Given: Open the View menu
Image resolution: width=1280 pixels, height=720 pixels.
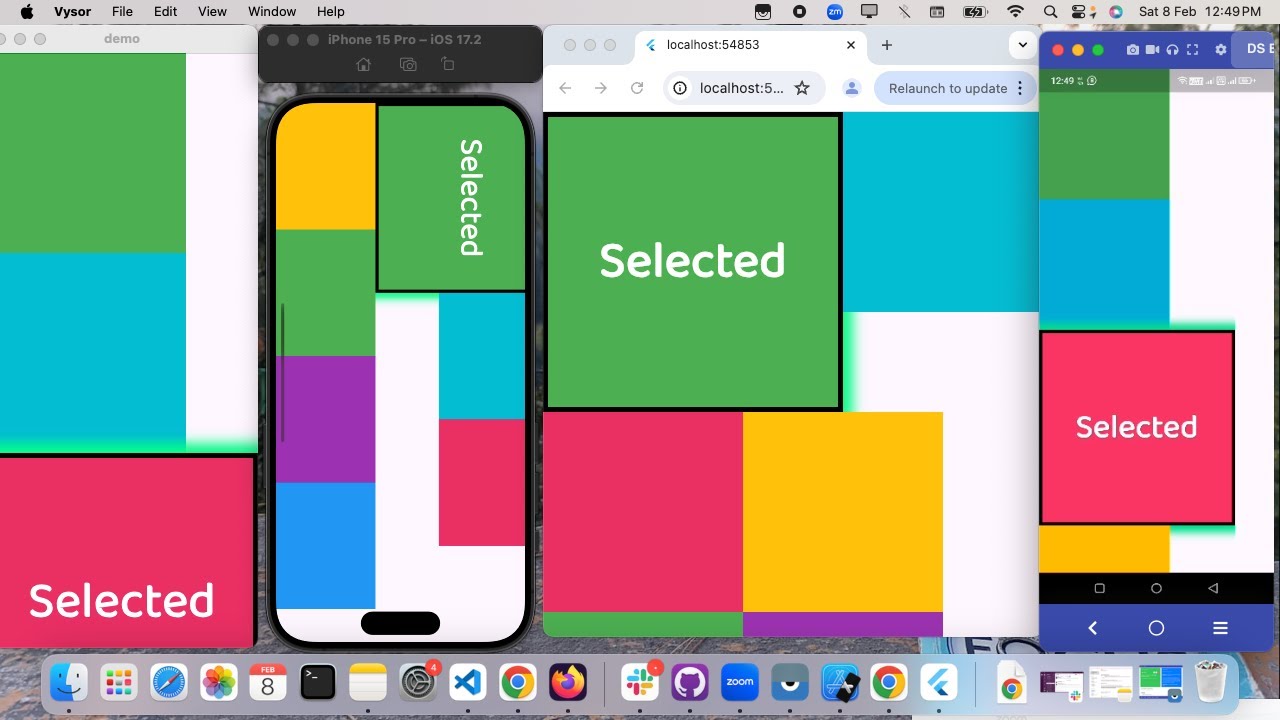Looking at the screenshot, I should point(212,12).
